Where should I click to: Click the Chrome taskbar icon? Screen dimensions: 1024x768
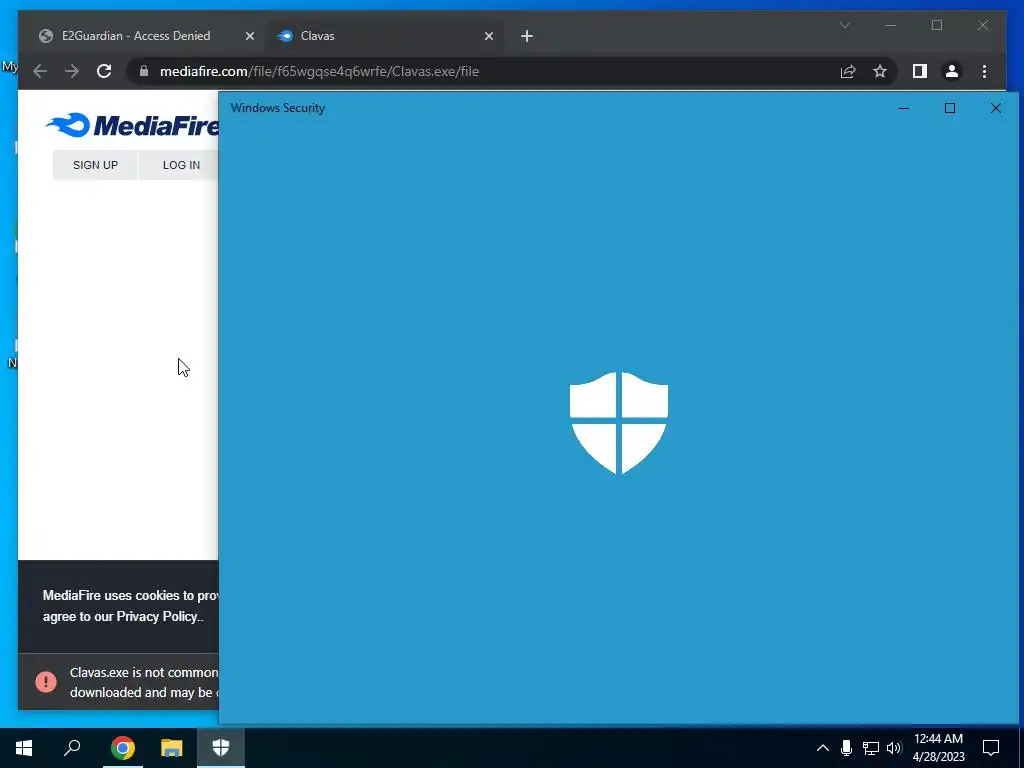(x=122, y=748)
